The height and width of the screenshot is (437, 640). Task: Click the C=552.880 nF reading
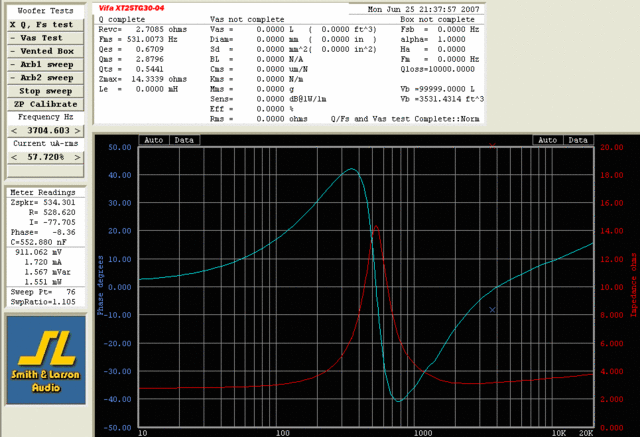pyautogui.click(x=38, y=242)
